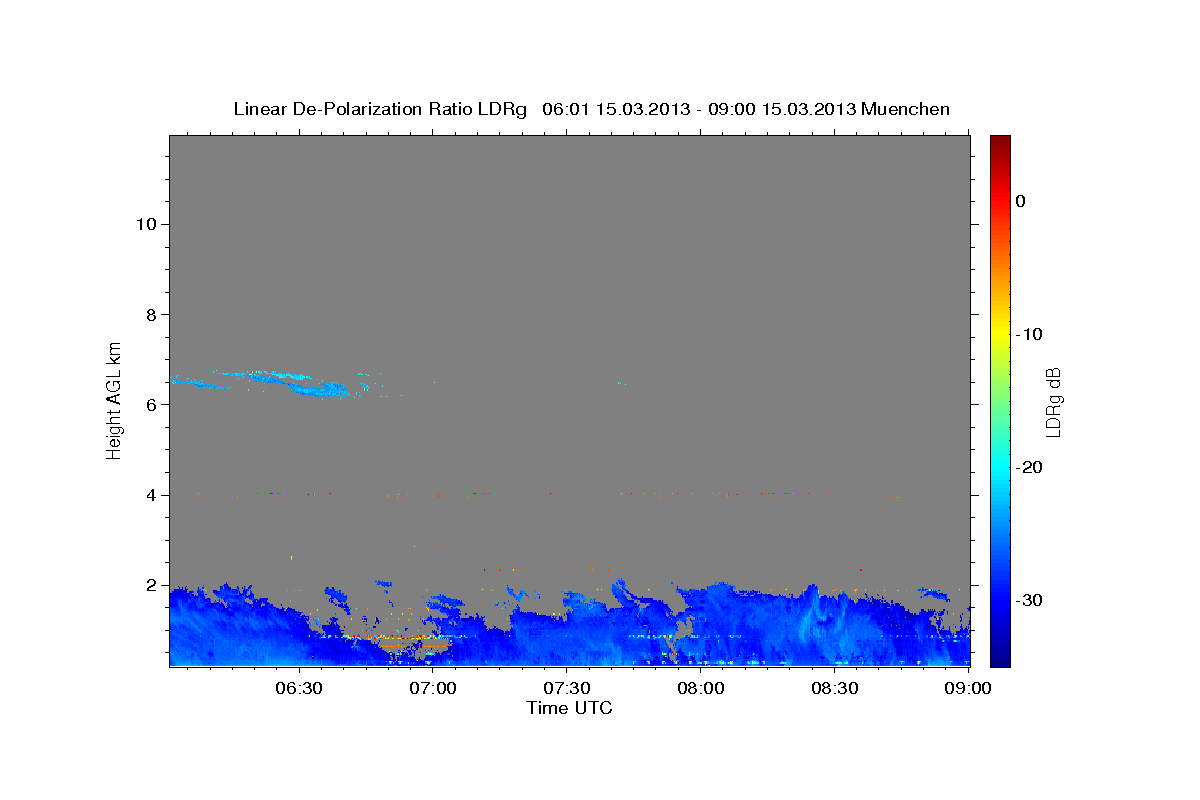This screenshot has height=800, width=1200.
Task: Click the colorbar value 0
Action: click(1021, 201)
